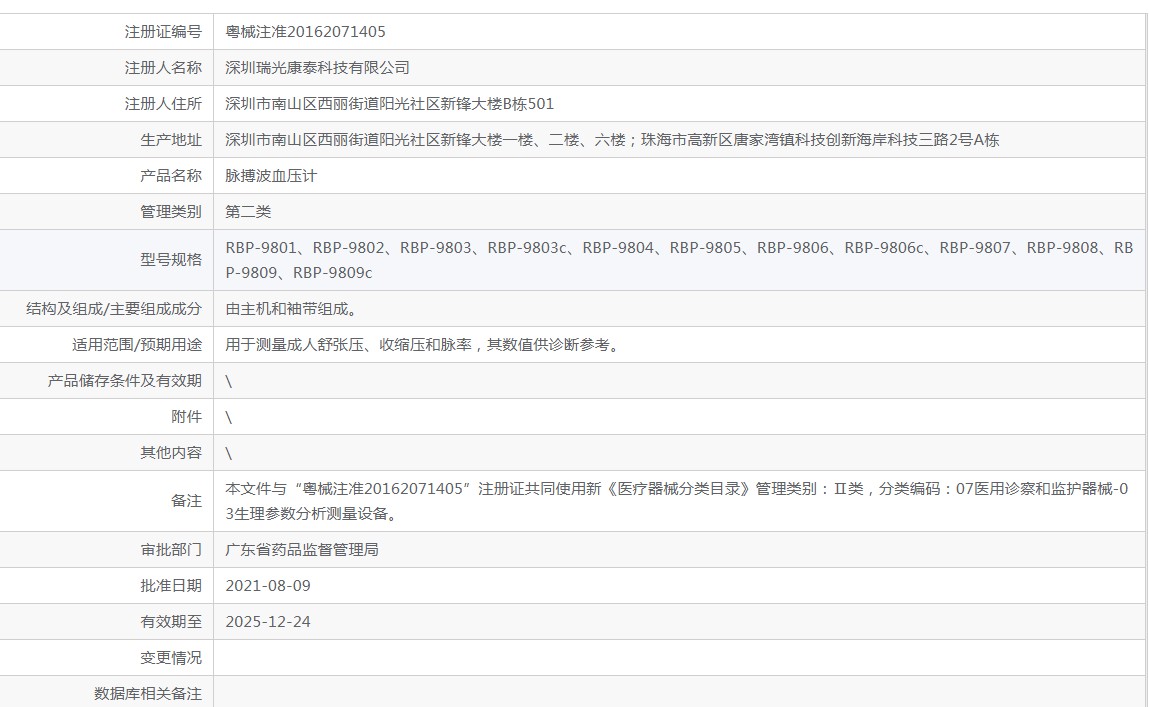This screenshot has height=707, width=1149.
Task: Select company name 深圳瑞光康泰科技有限公司
Action: coord(317,67)
